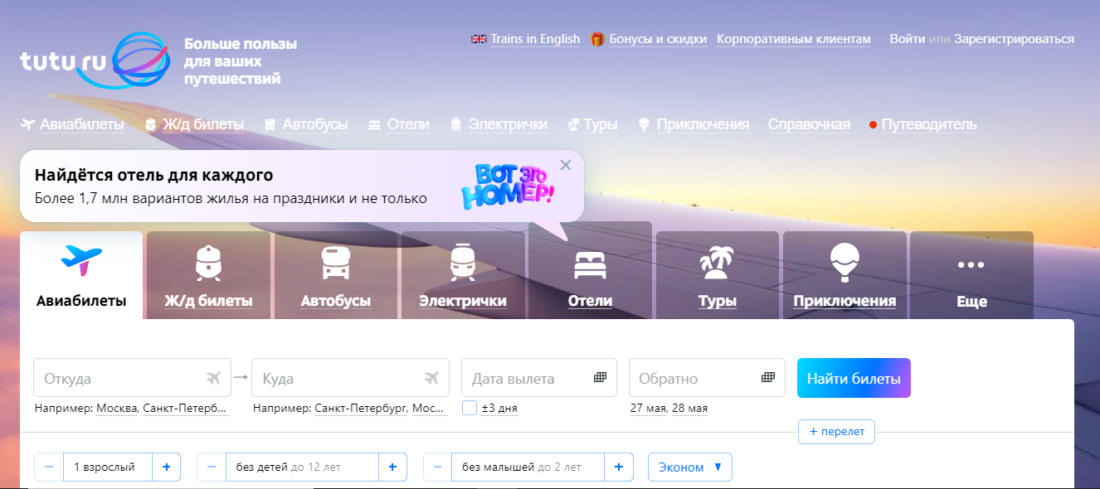Image resolution: width=1100 pixels, height=489 pixels.
Task: Close the hotel promo banner
Action: tap(566, 165)
